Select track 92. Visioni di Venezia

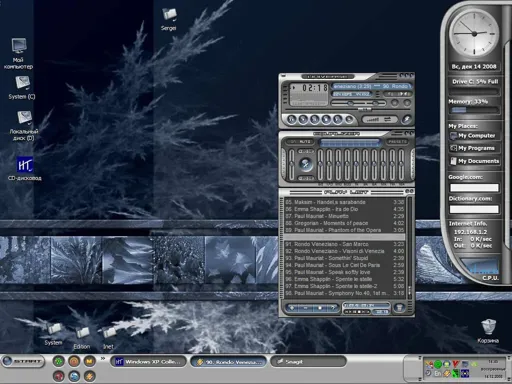[x=344, y=251]
